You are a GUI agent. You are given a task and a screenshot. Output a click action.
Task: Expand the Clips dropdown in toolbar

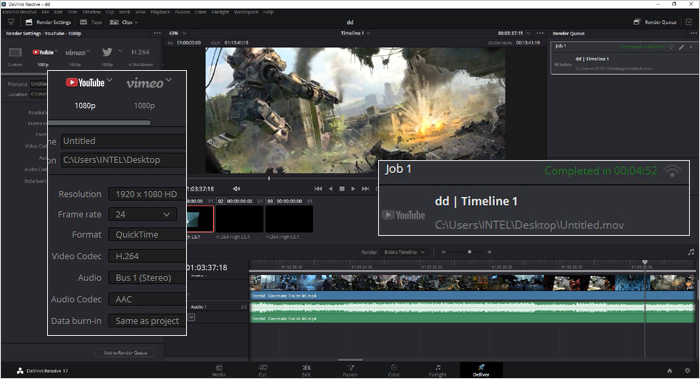[x=124, y=22]
